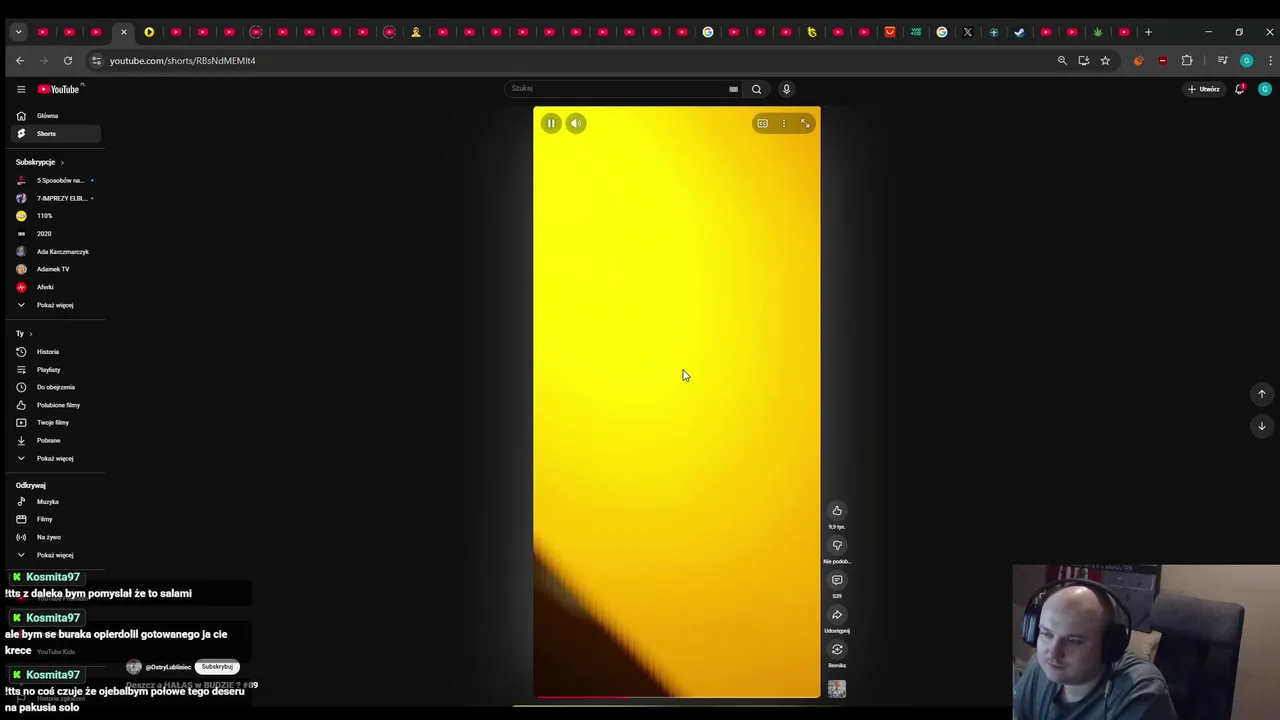Dislike the Short with thumbs down
This screenshot has height=720, width=1280.
point(837,546)
